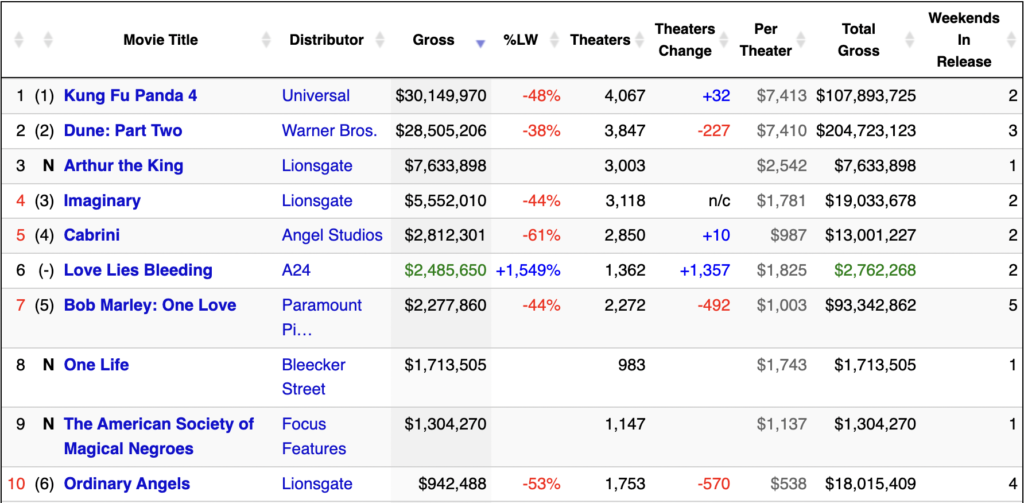Select the $538 per theater value
This screenshot has width=1024, height=503.
[x=788, y=484]
